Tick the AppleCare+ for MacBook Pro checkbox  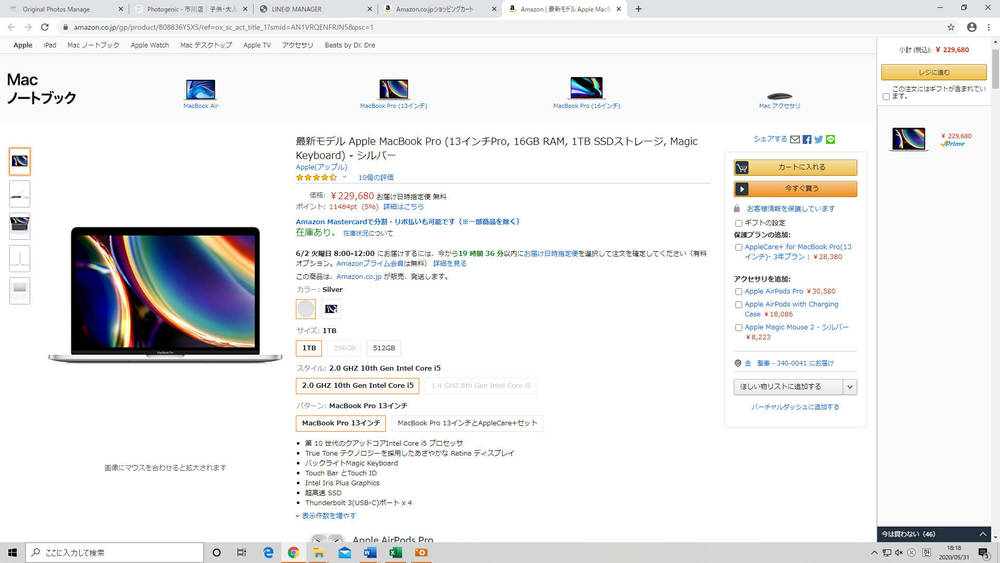click(x=739, y=247)
